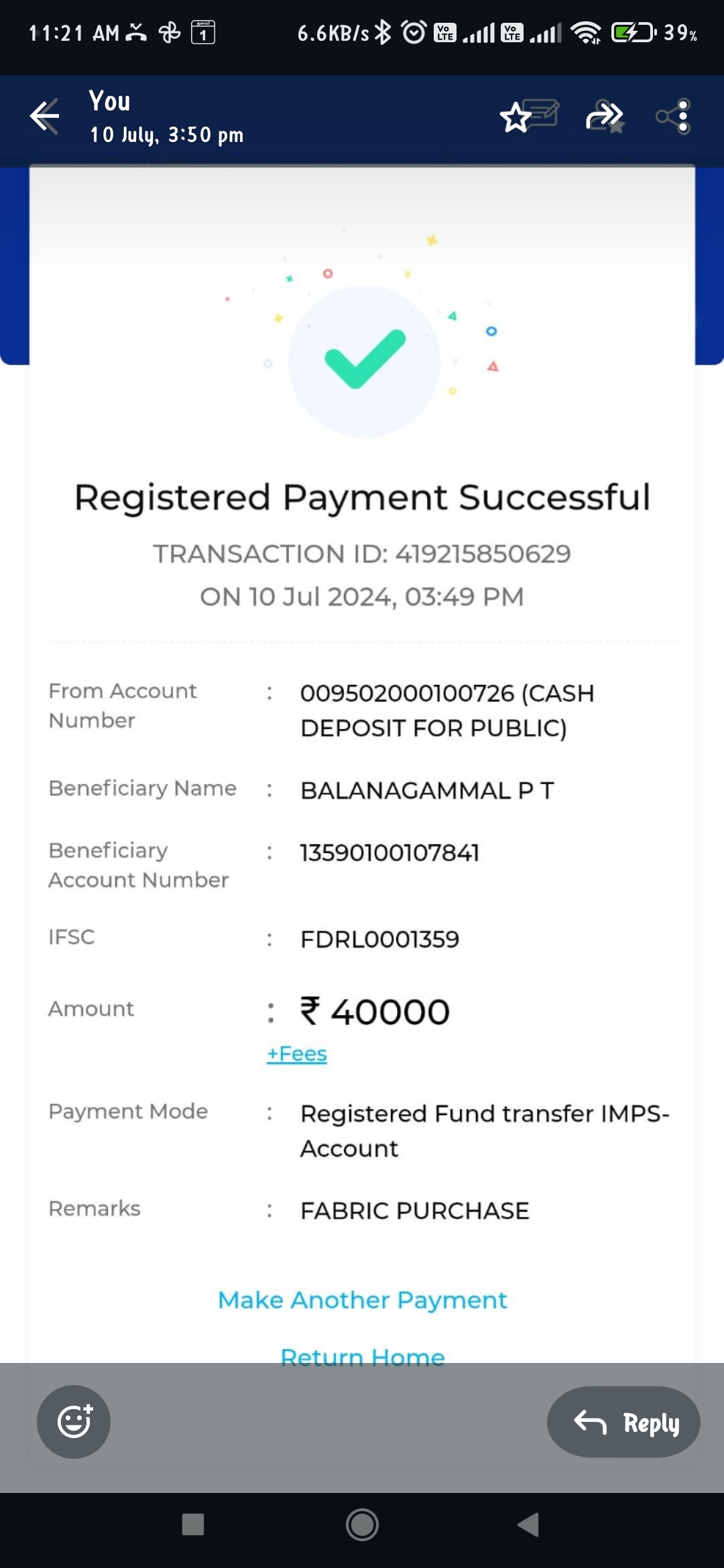Open the share icon in the top bar
The image size is (724, 1568).
tap(673, 117)
